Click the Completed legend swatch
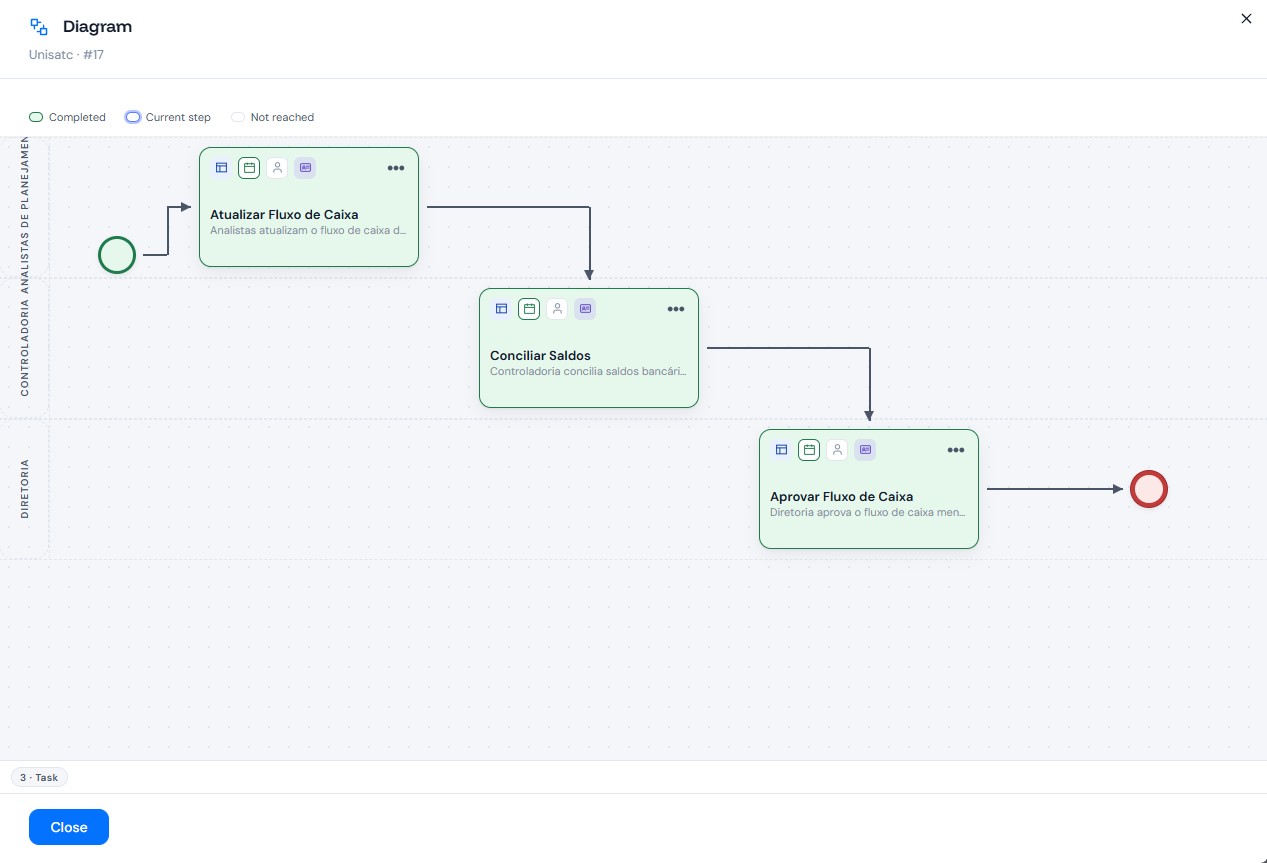Screen dimensions: 1267x863 36,117
